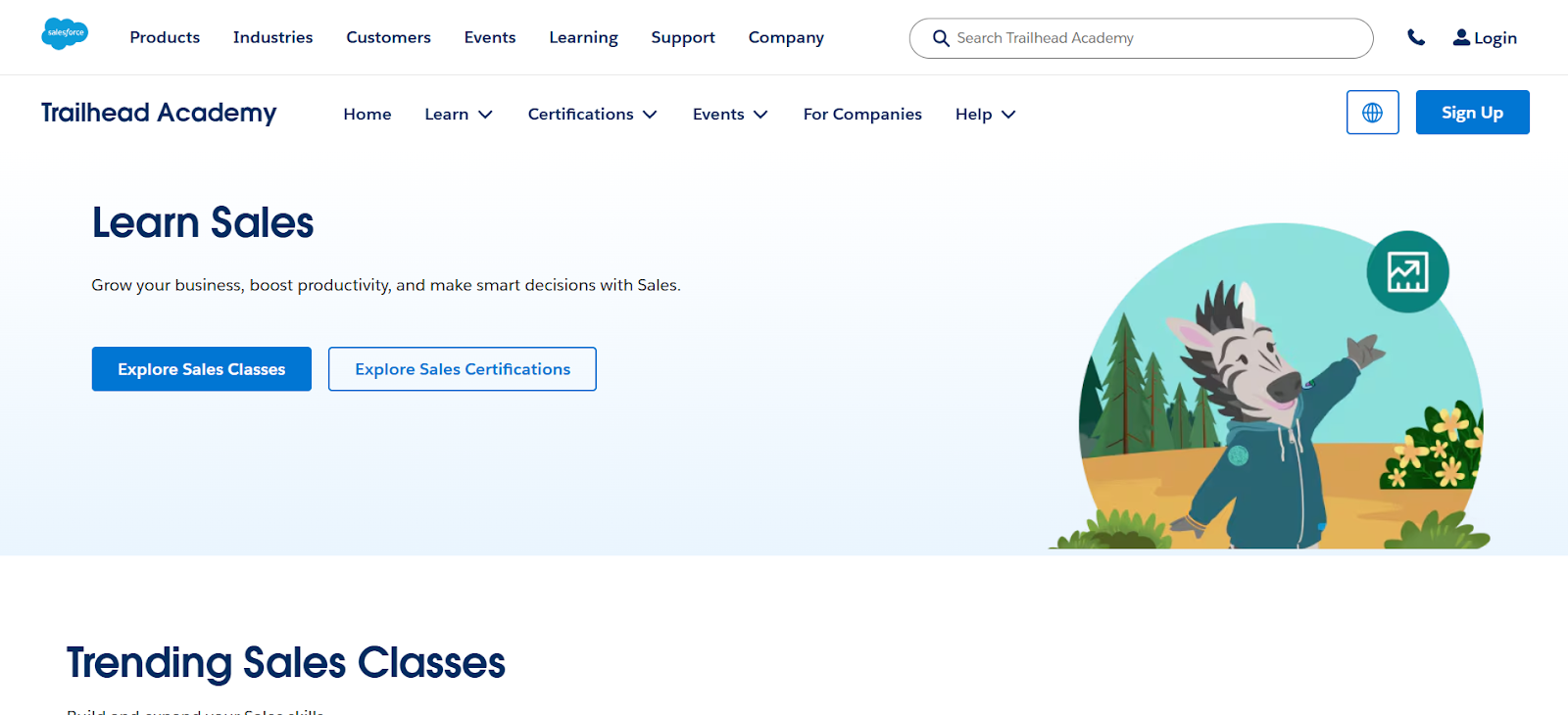This screenshot has height=715, width=1568.
Task: Click Explore Sales Certifications button
Action: [x=463, y=369]
